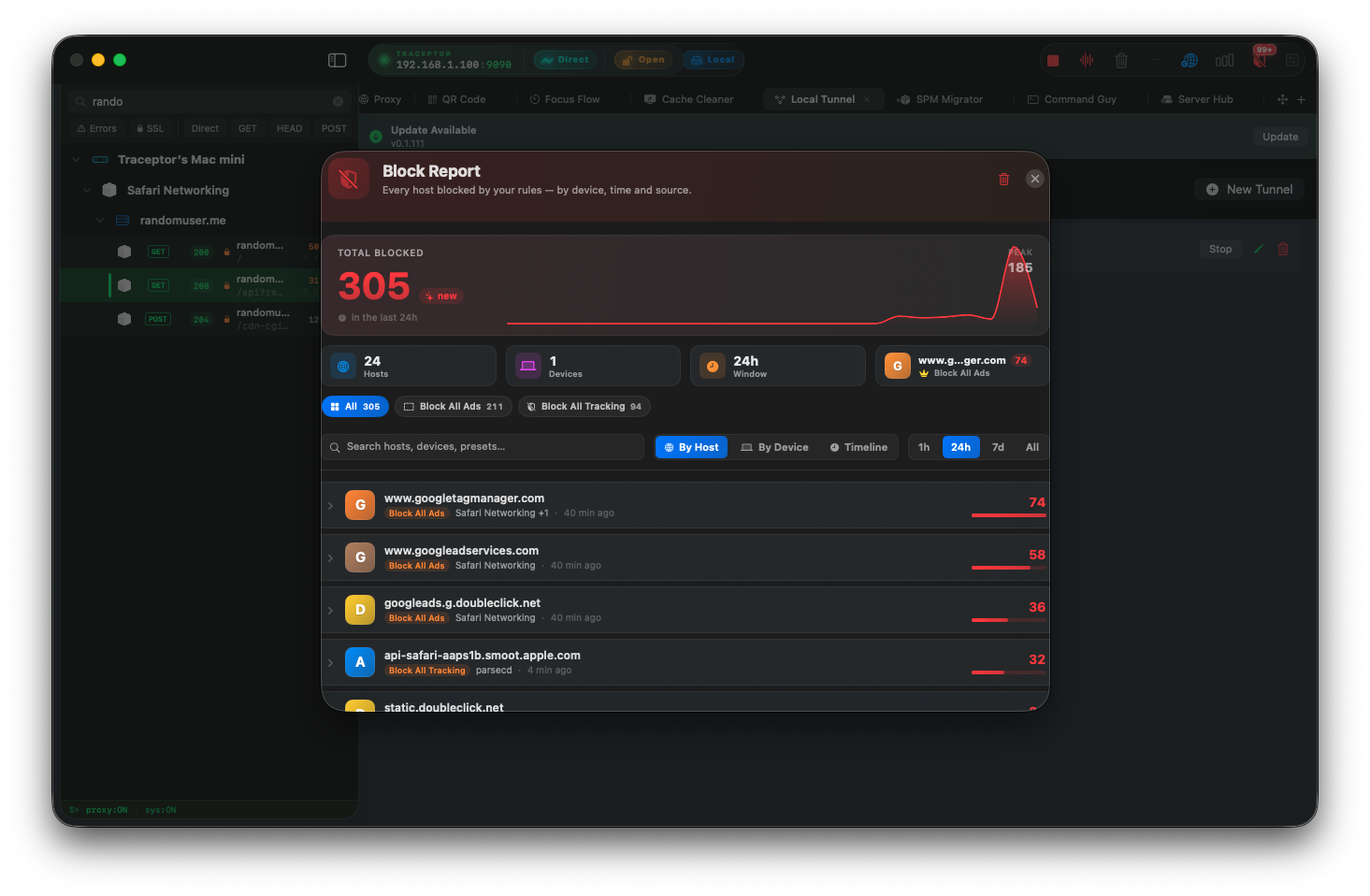Filter by Block All Tracking 94
Viewport: 1370px width, 896px height.
(x=584, y=407)
